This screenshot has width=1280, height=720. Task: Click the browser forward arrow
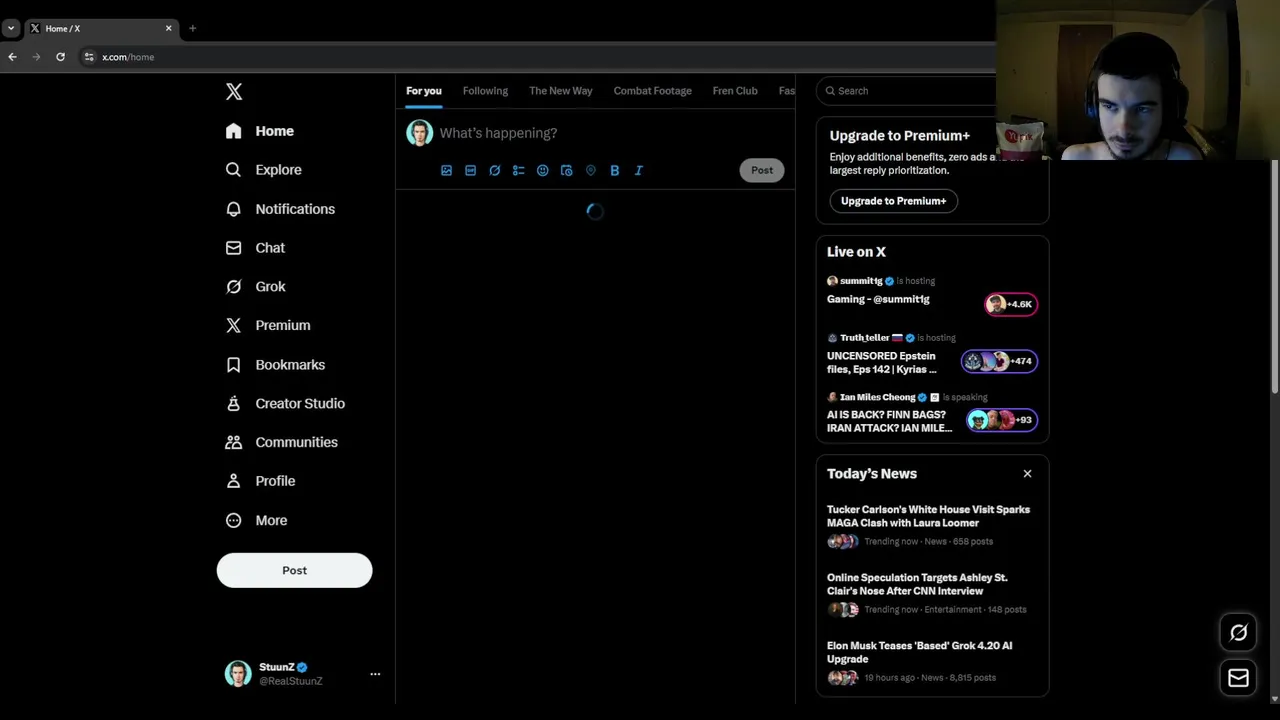[36, 57]
